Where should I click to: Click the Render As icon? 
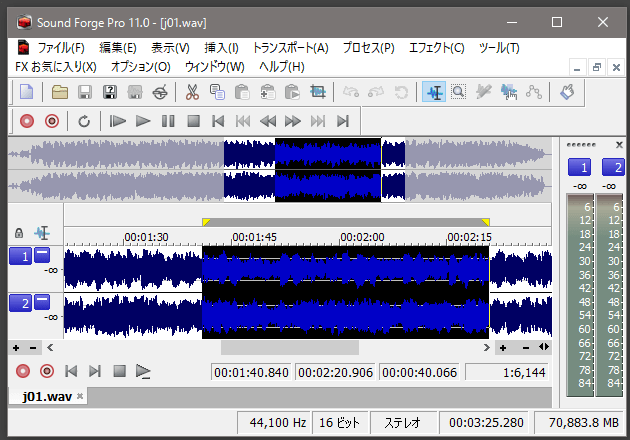click(135, 92)
